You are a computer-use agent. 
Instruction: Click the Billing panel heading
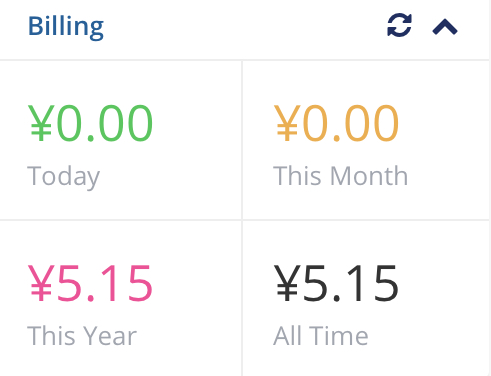(x=66, y=26)
